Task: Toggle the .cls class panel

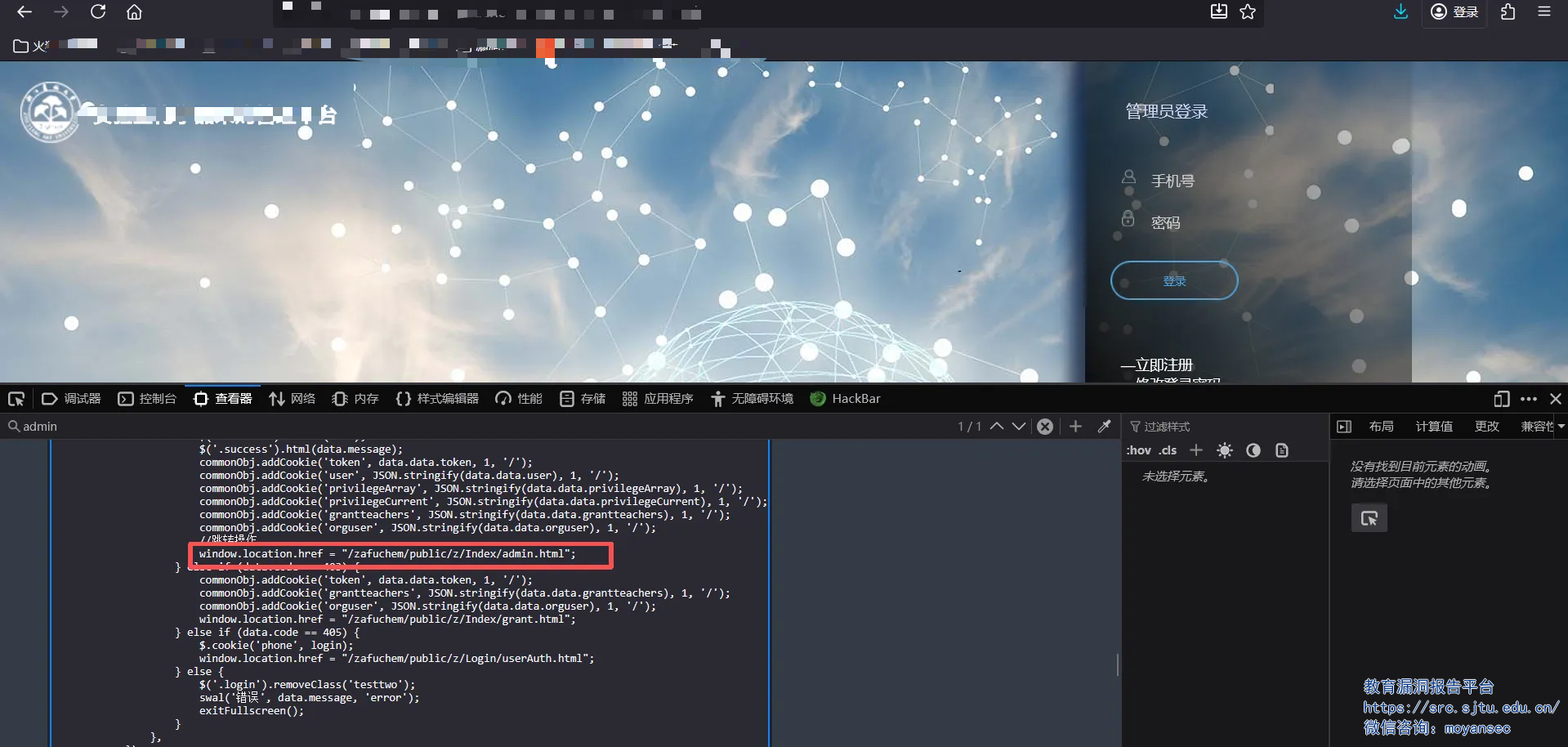Action: [1168, 450]
